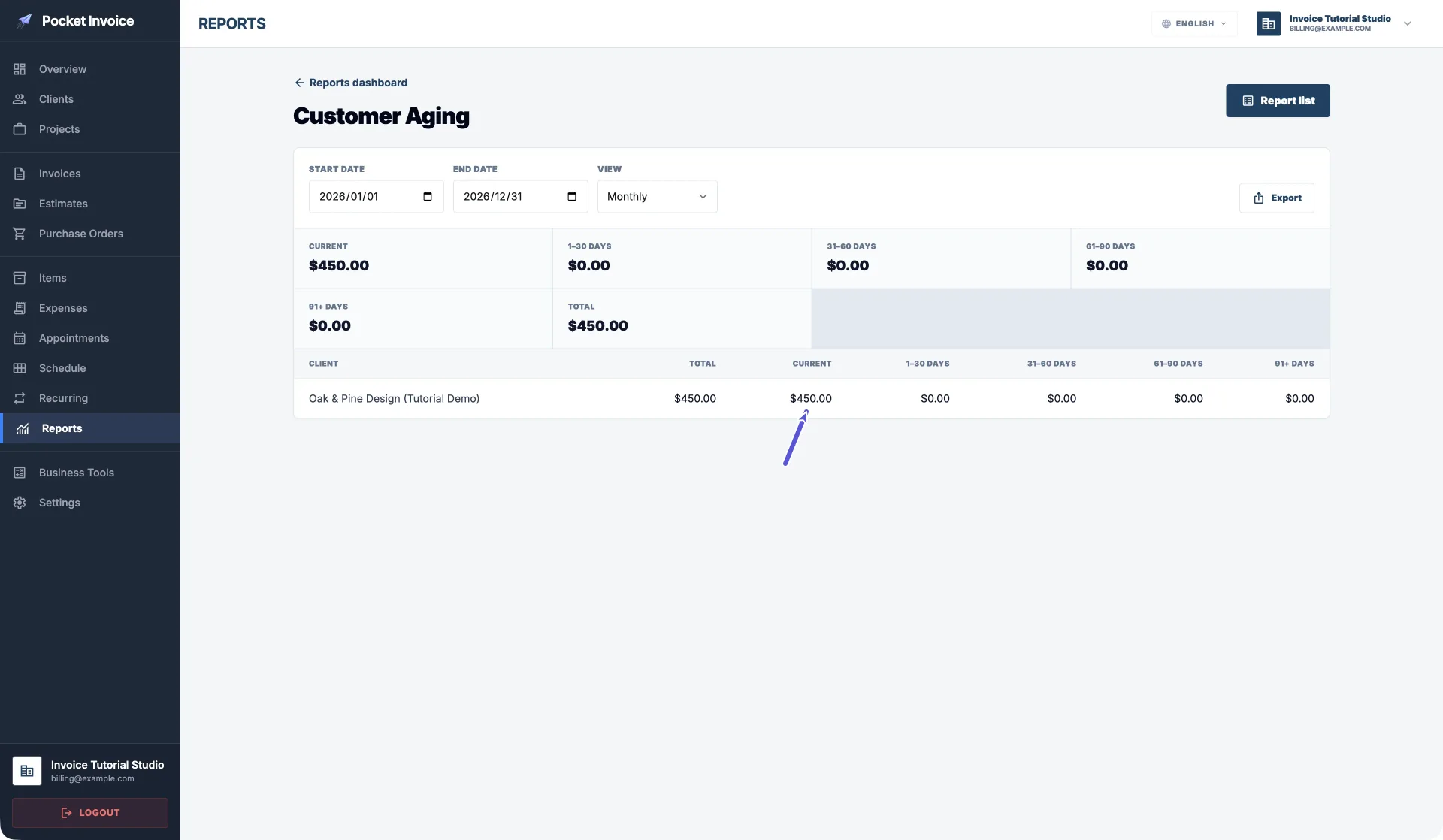Click the Items box icon
Viewport: 1443px width, 840px height.
pyautogui.click(x=20, y=278)
